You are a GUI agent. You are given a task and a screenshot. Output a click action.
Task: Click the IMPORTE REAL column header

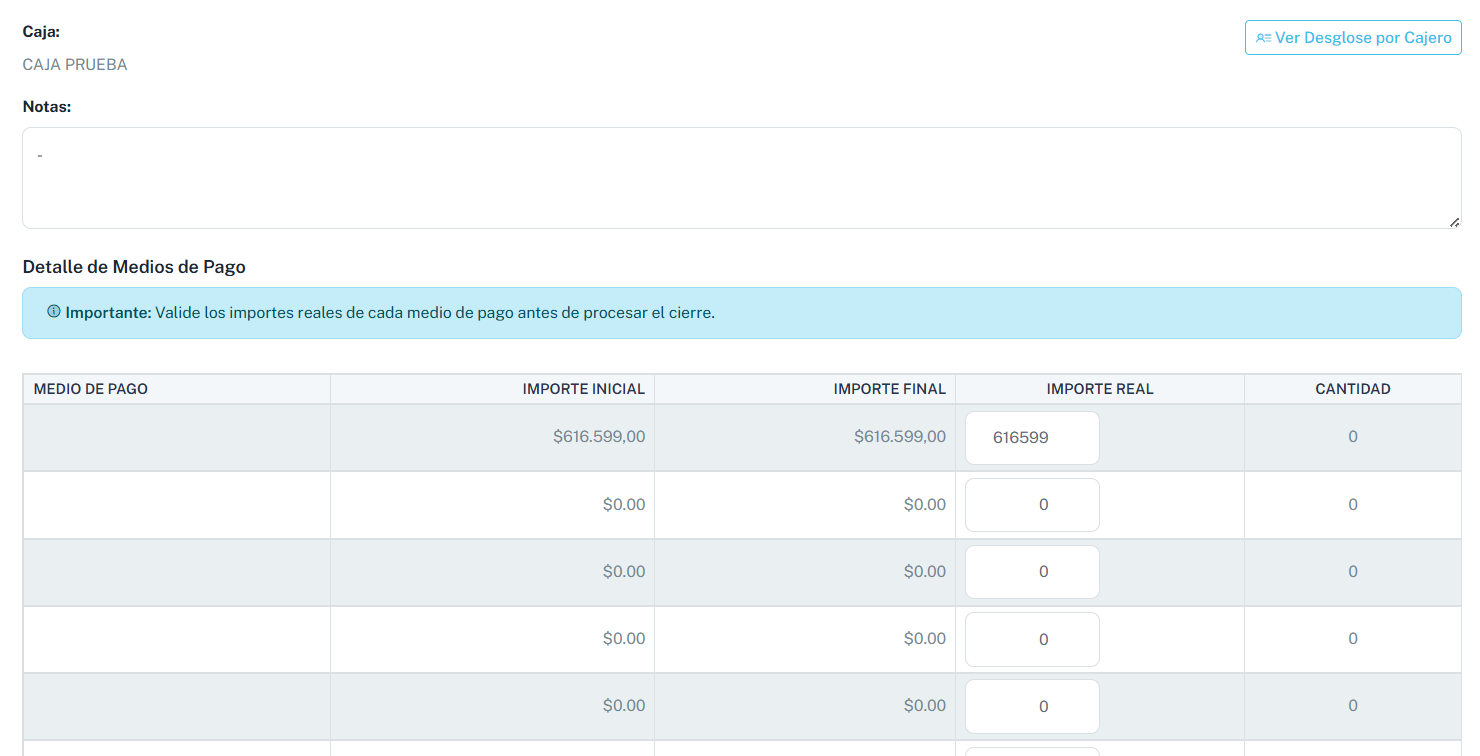click(x=1100, y=389)
